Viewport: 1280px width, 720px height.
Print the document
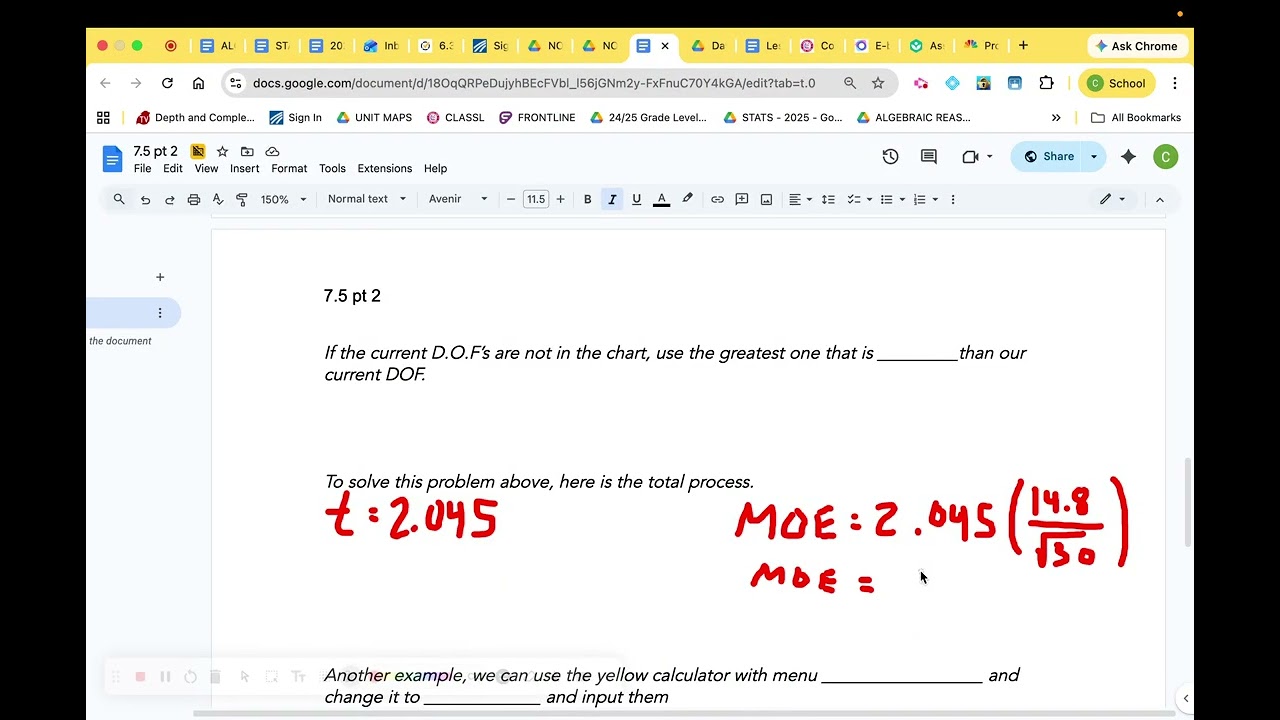(x=194, y=199)
